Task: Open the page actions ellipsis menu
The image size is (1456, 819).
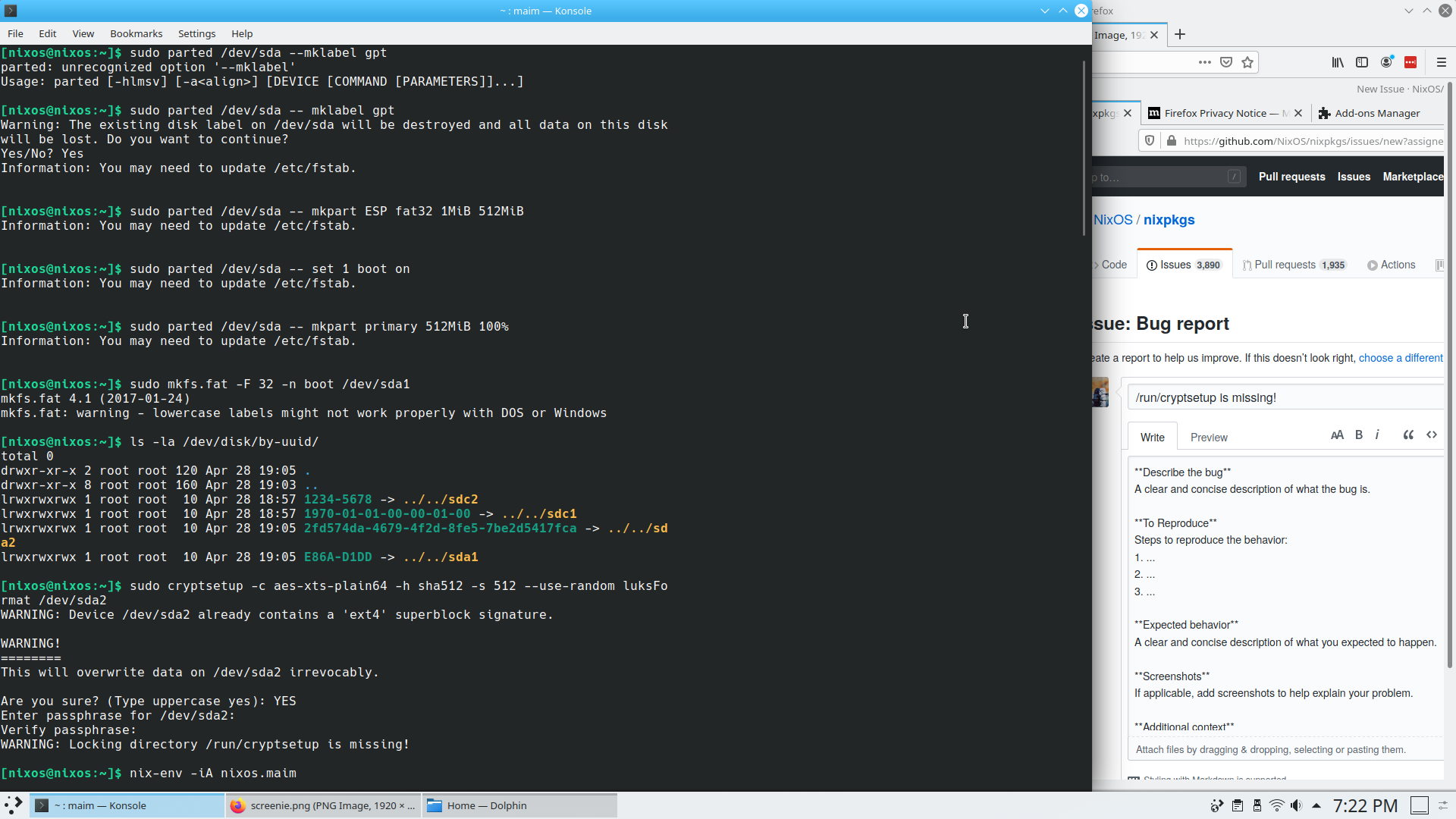Action: (1204, 61)
